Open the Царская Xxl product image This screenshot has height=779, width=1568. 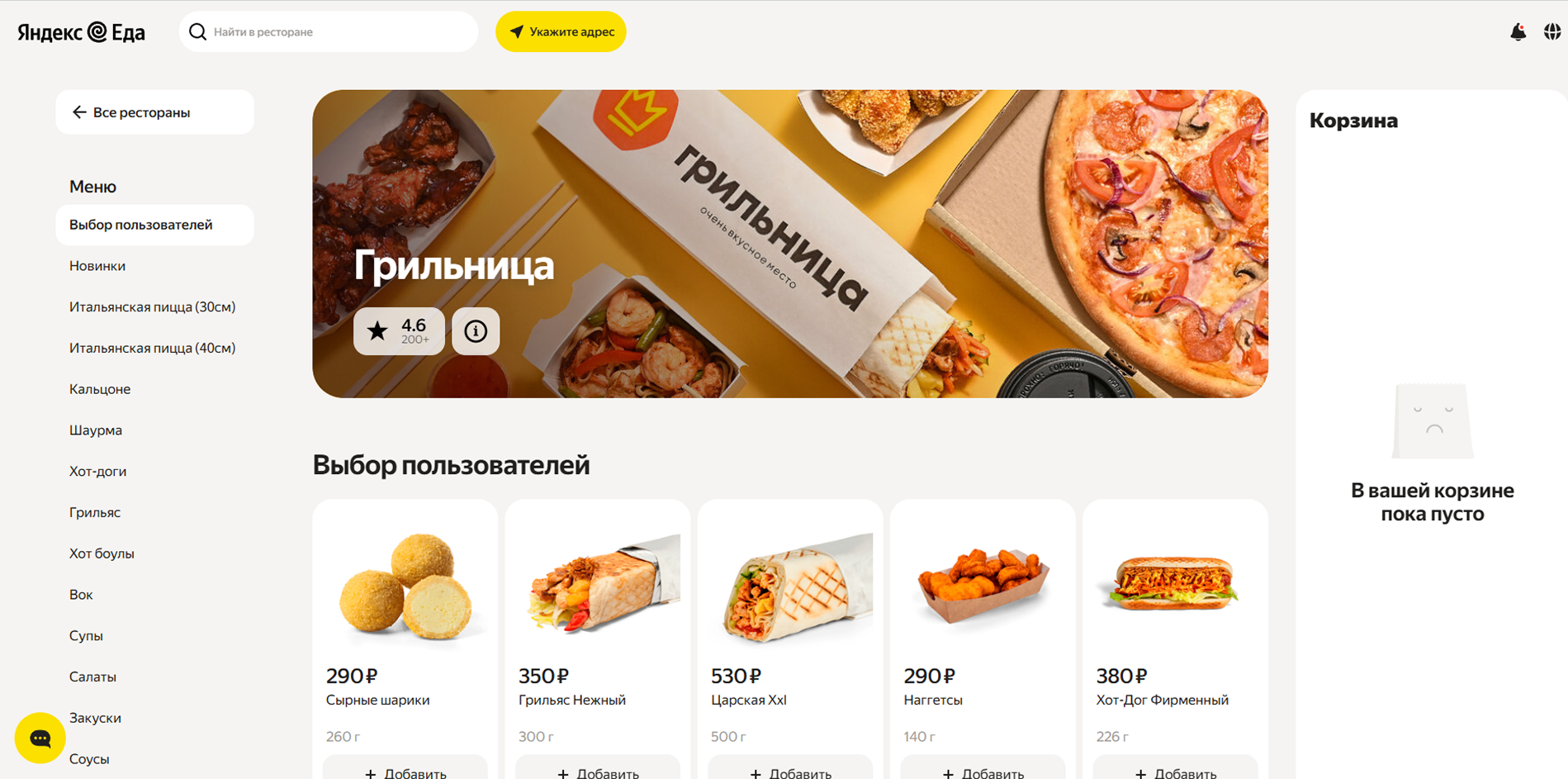(790, 587)
